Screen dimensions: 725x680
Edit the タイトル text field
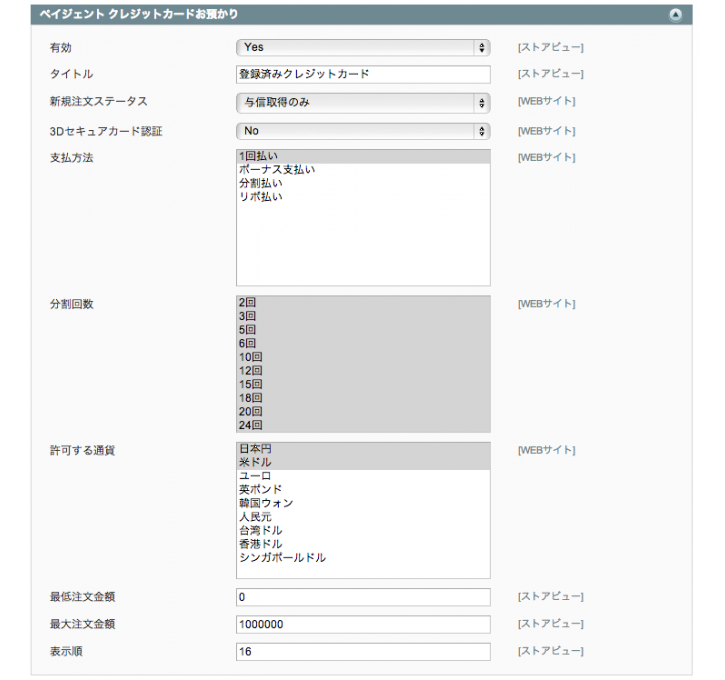(x=363, y=74)
